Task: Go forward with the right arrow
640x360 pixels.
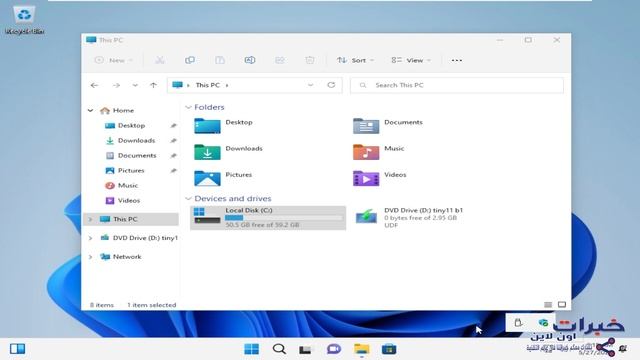Action: pos(116,85)
